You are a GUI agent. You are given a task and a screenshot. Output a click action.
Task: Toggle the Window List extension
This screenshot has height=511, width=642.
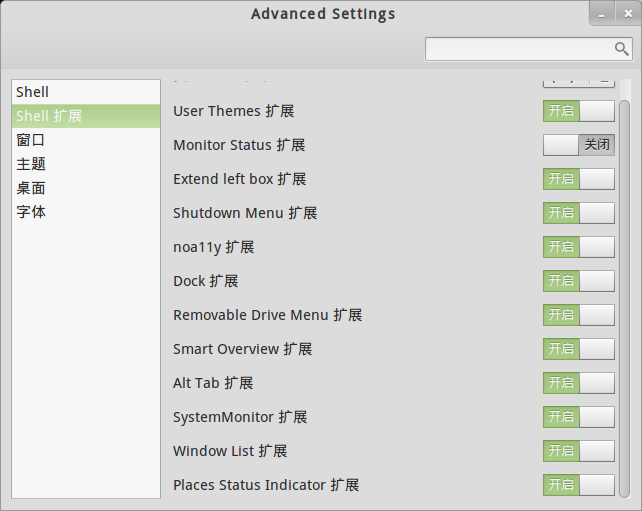click(578, 451)
